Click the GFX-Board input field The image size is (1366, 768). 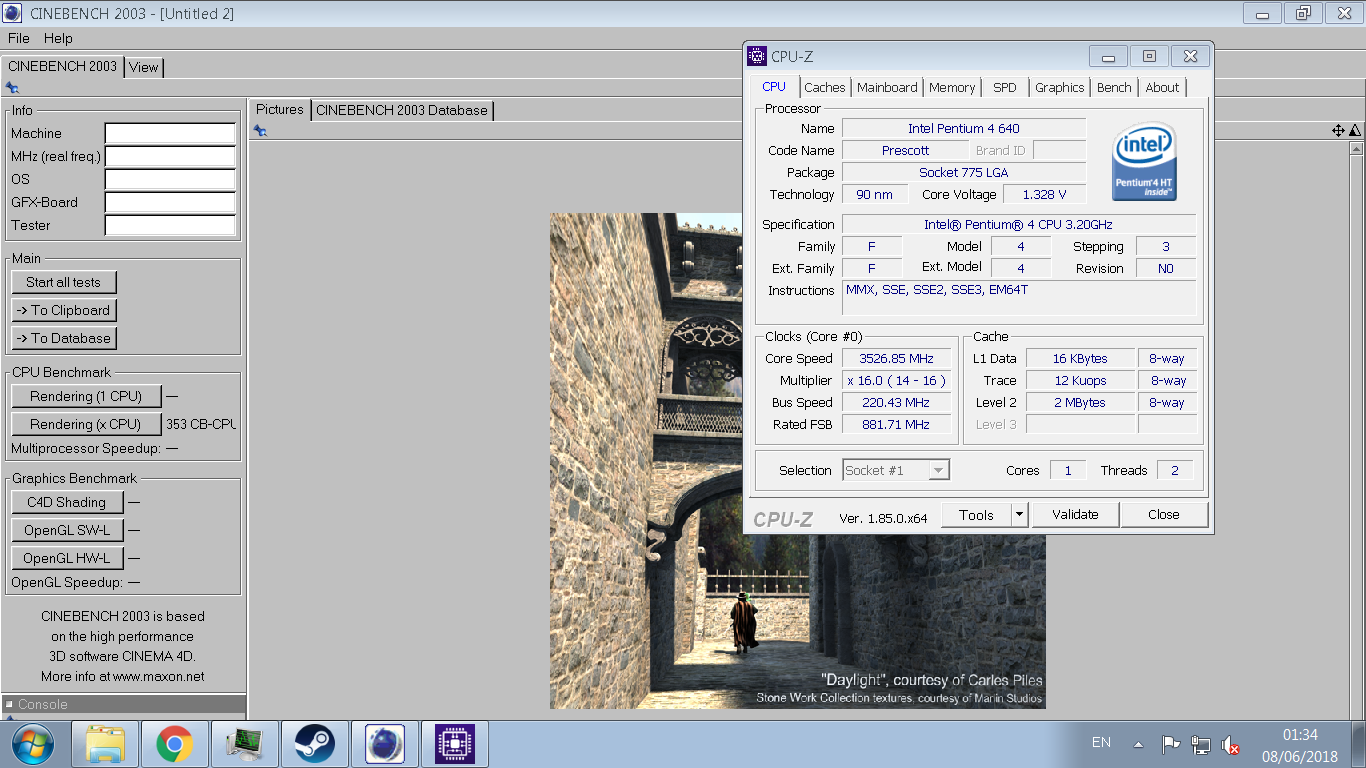170,203
